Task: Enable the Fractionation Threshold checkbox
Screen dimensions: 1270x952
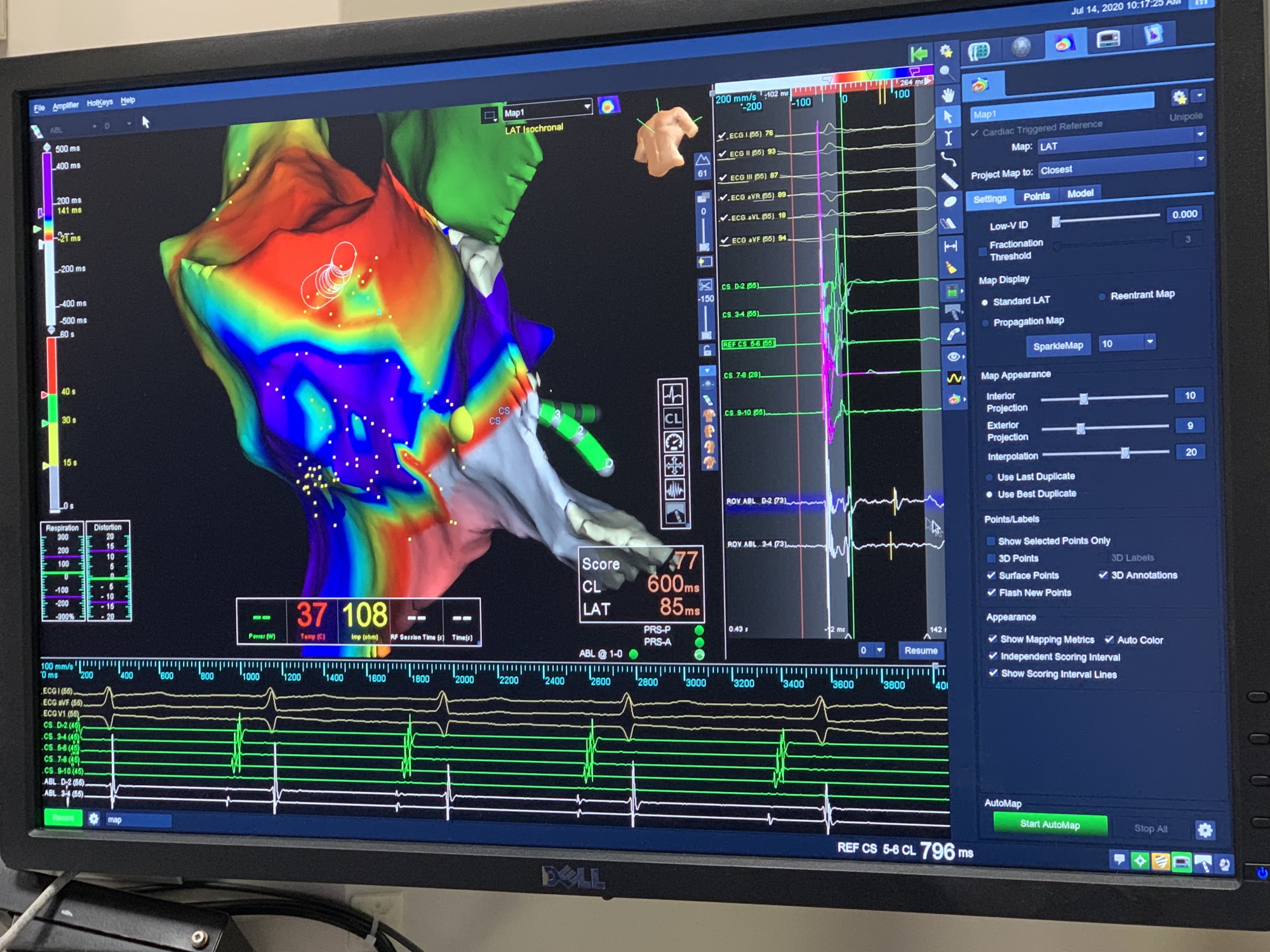Action: tap(983, 252)
